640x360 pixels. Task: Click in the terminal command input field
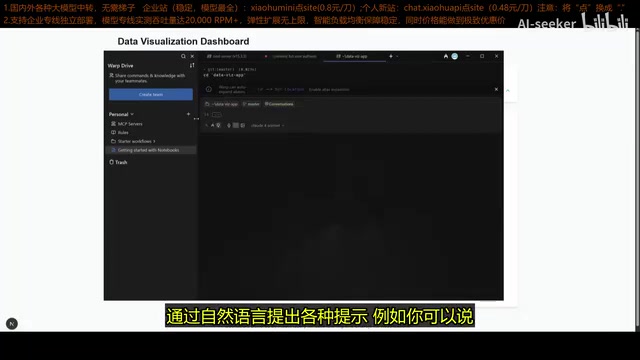coord(351,115)
